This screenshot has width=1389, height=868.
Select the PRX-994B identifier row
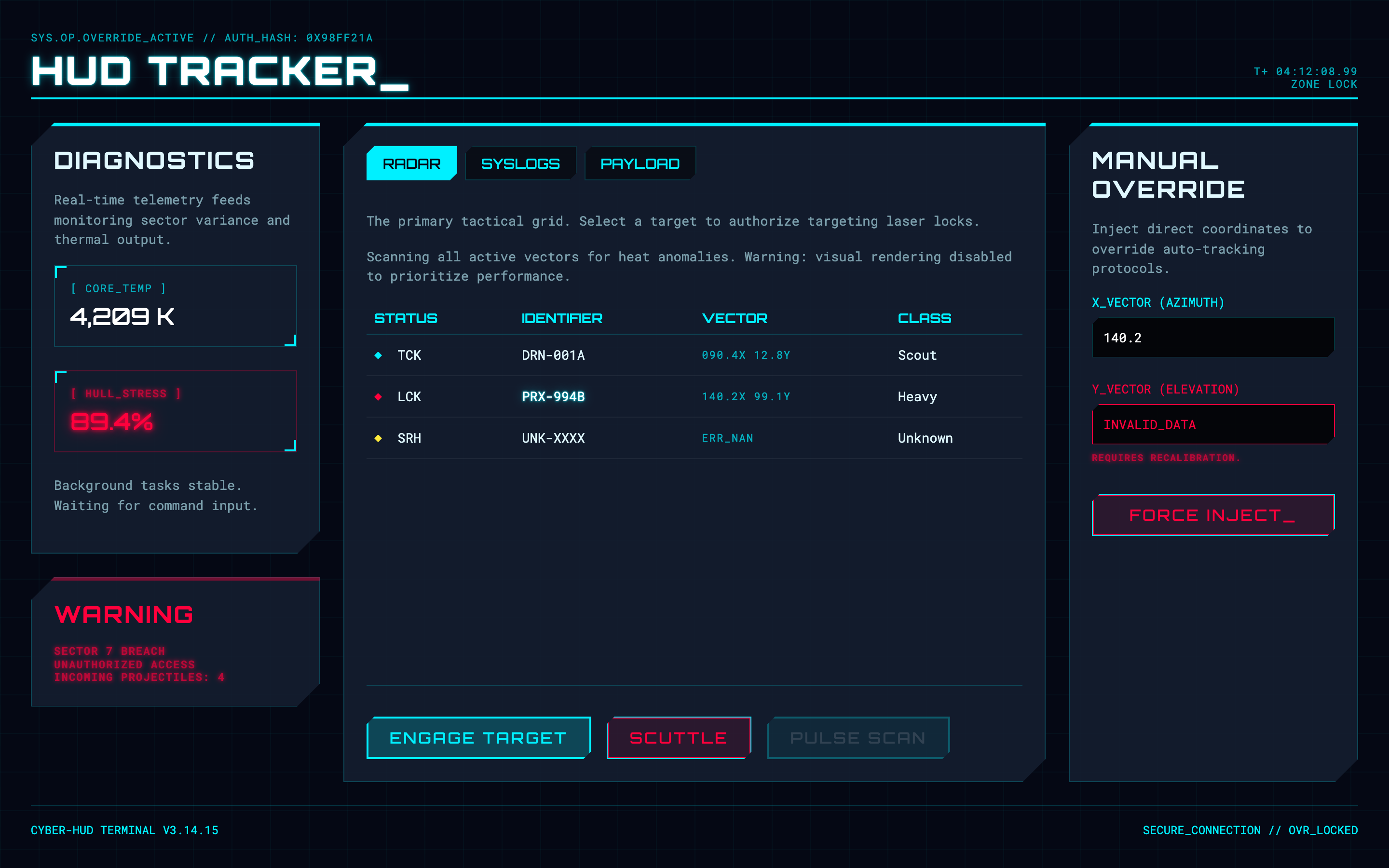point(553,397)
